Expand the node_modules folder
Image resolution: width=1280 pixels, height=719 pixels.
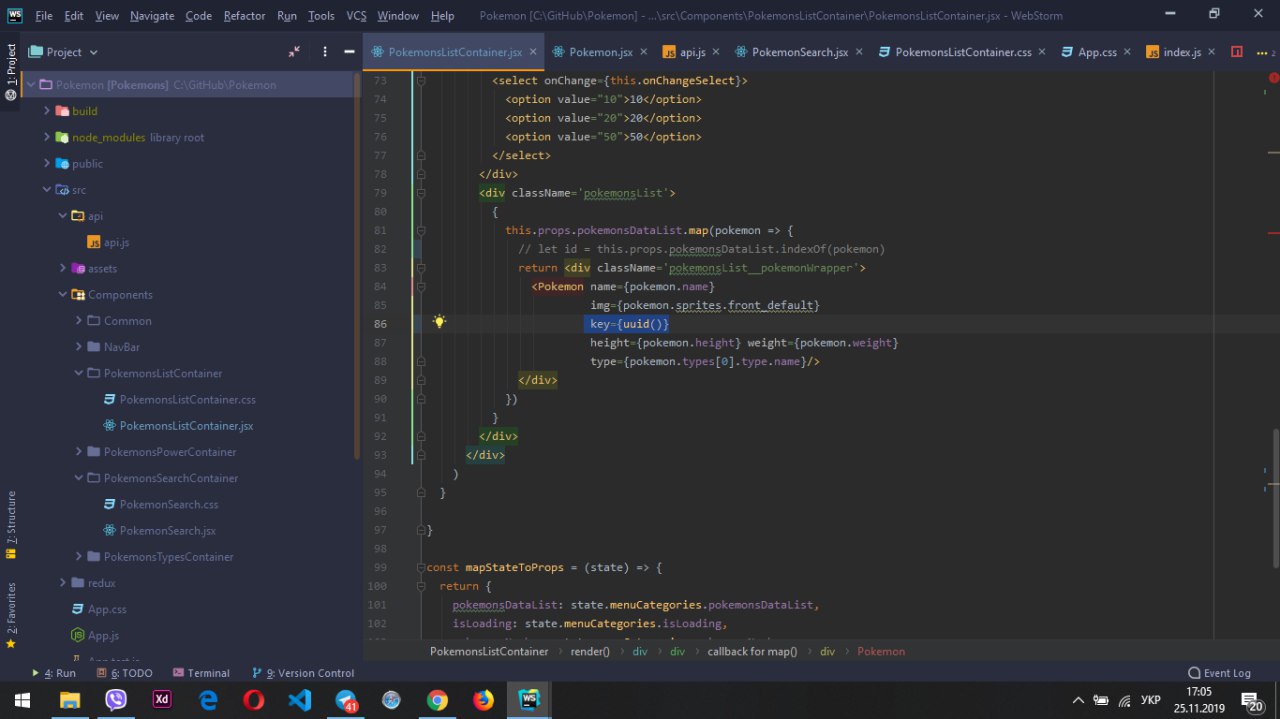point(47,137)
